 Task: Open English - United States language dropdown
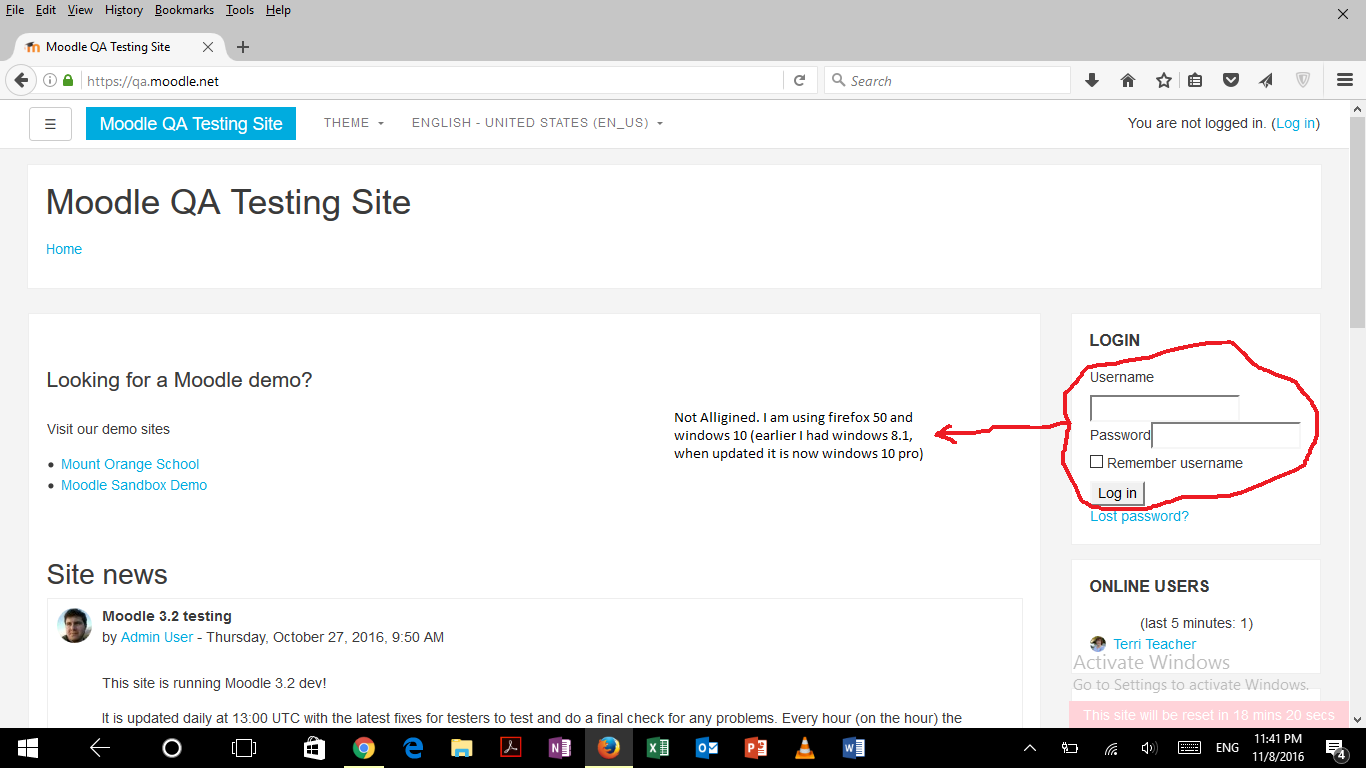coord(538,123)
